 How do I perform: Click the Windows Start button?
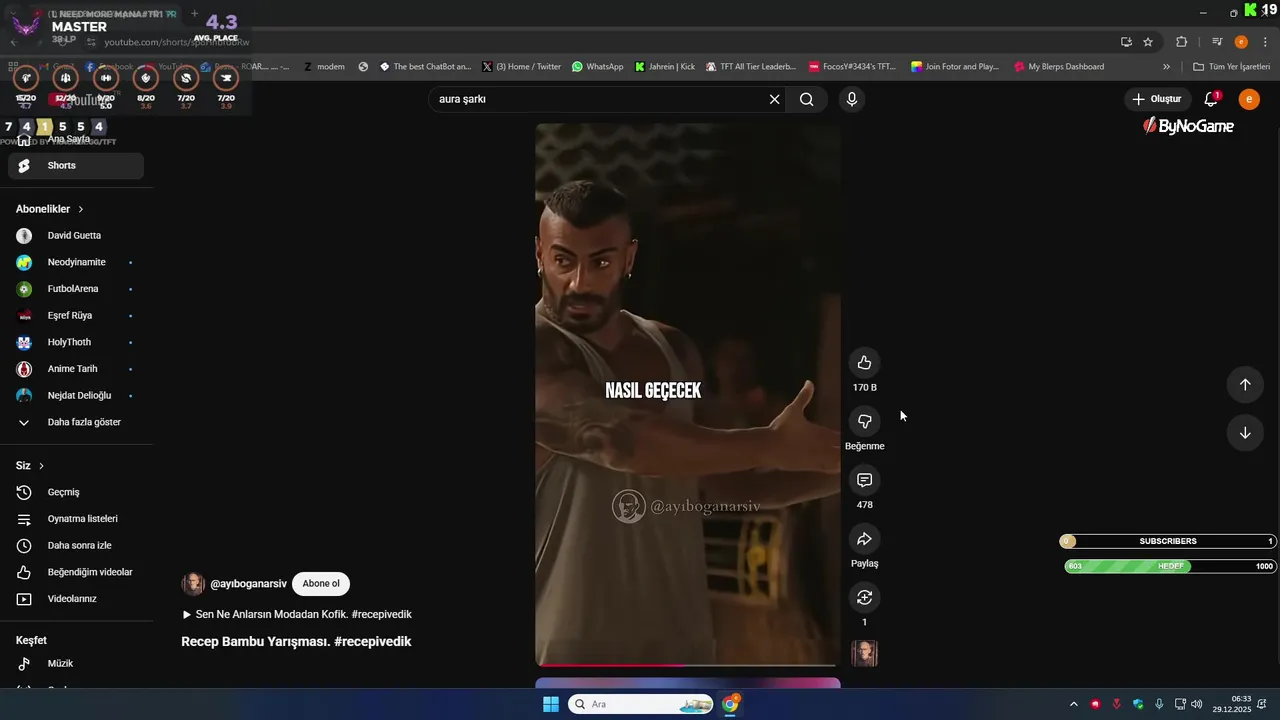pyautogui.click(x=551, y=704)
